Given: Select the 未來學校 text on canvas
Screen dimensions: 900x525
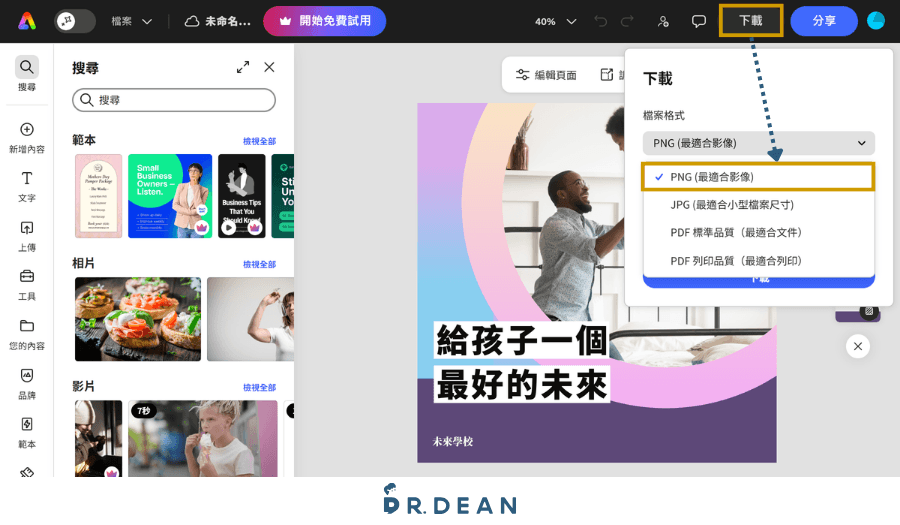Looking at the screenshot, I should tap(453, 441).
